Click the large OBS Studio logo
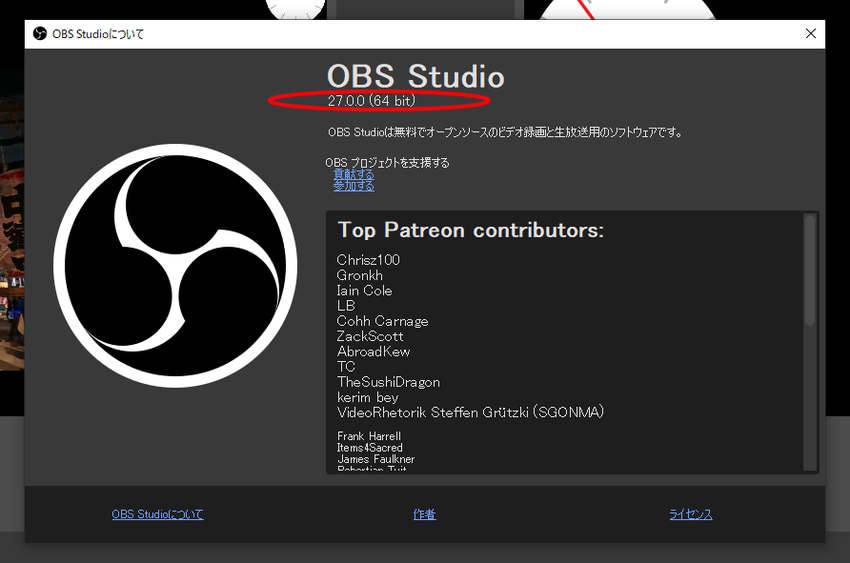 (175, 266)
